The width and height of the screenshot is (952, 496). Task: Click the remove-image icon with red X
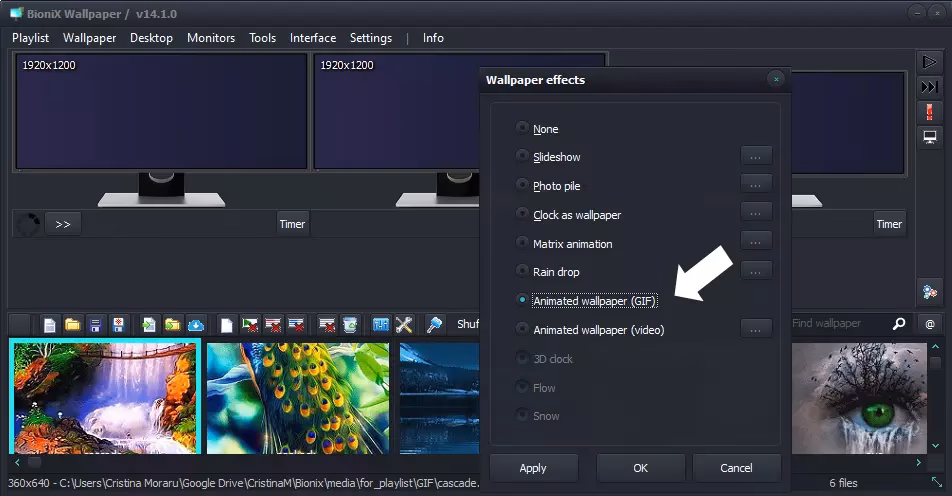tap(250, 325)
